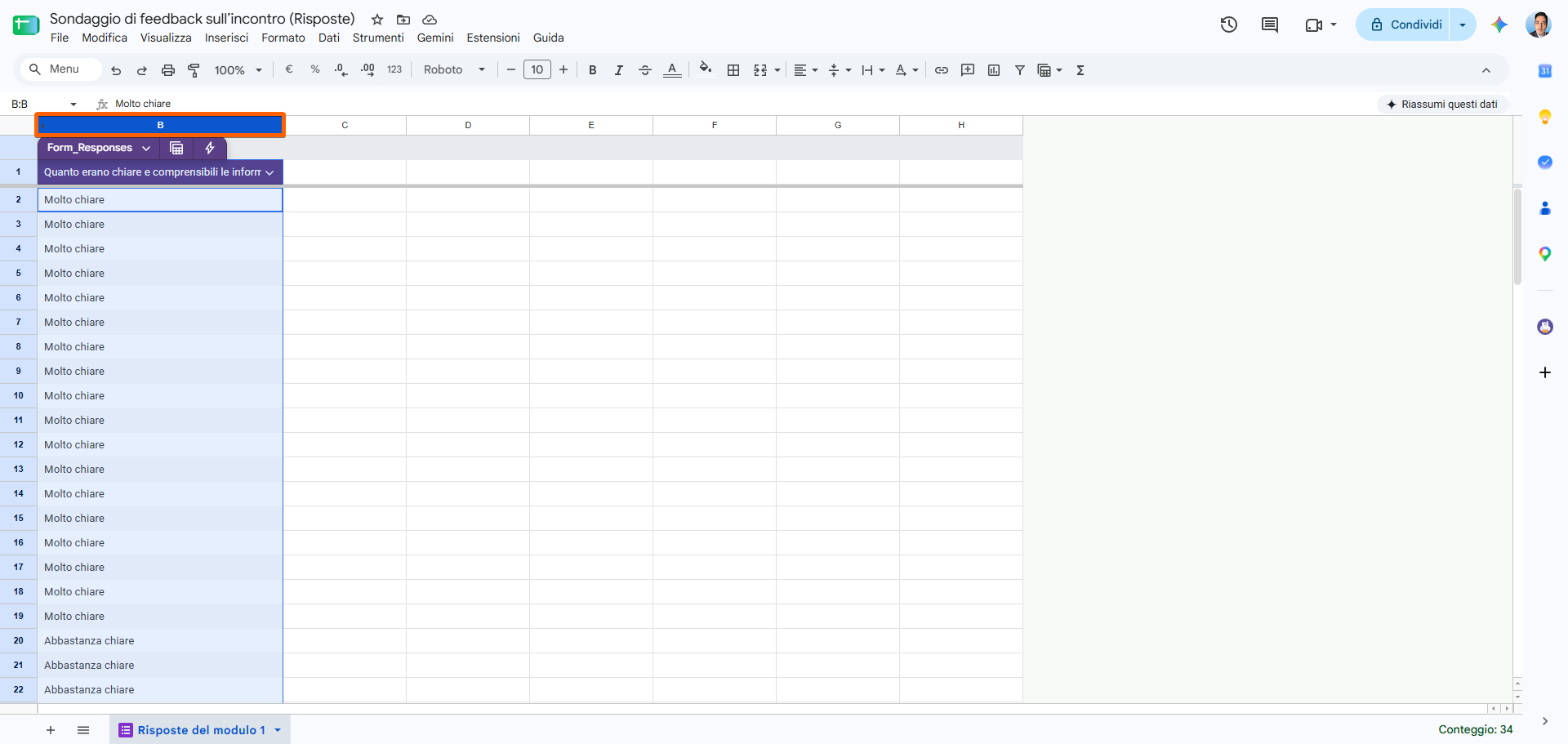Open the Calendar side panel icon
This screenshot has height=744, width=1568.
coord(1545,71)
